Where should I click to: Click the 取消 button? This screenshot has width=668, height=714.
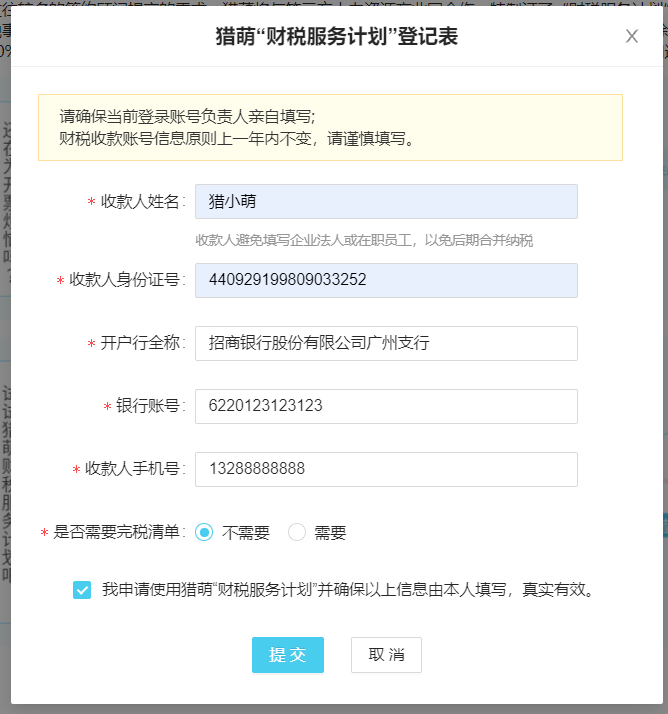tap(386, 655)
